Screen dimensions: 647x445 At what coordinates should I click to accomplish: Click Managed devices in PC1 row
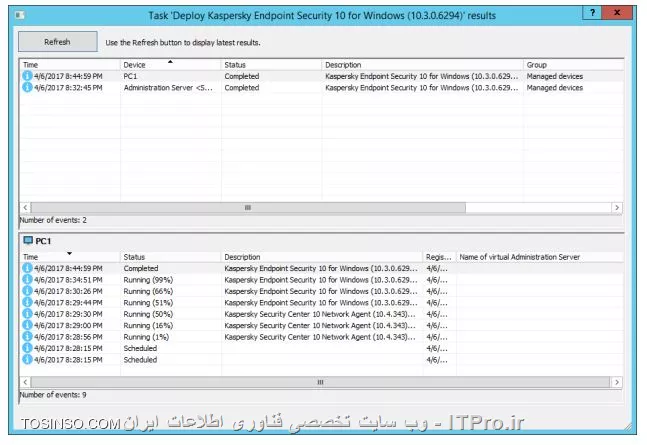555,76
